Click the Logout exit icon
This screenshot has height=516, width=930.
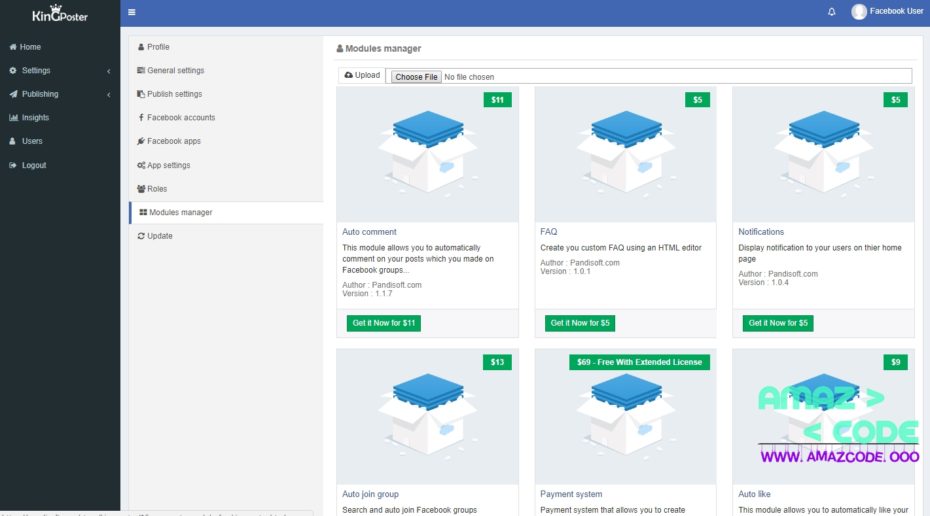coord(13,165)
